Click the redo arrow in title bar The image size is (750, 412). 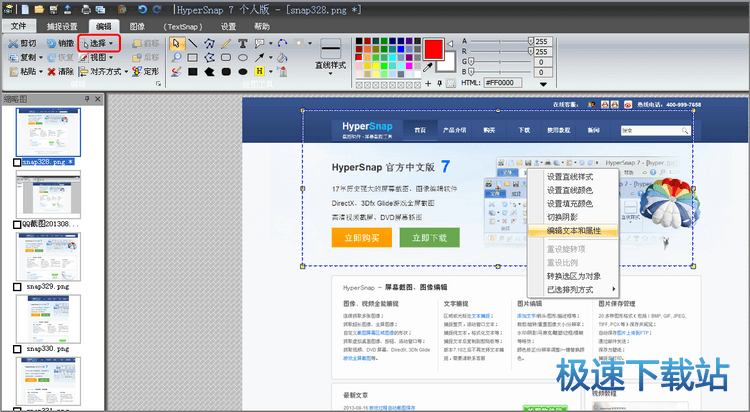tap(157, 9)
